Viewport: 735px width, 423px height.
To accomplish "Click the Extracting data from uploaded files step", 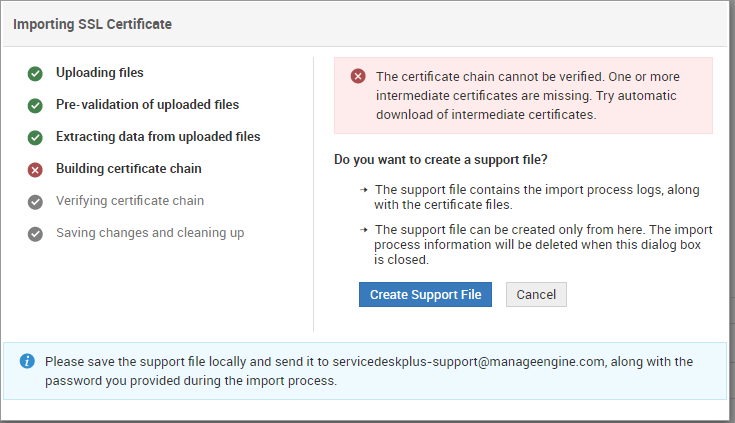I will pyautogui.click(x=158, y=137).
